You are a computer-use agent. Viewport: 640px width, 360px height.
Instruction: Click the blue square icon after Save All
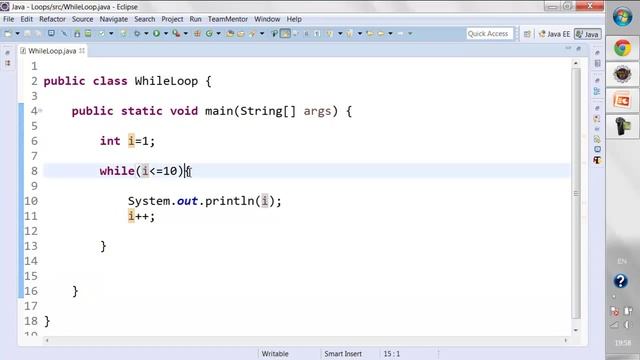point(51,33)
